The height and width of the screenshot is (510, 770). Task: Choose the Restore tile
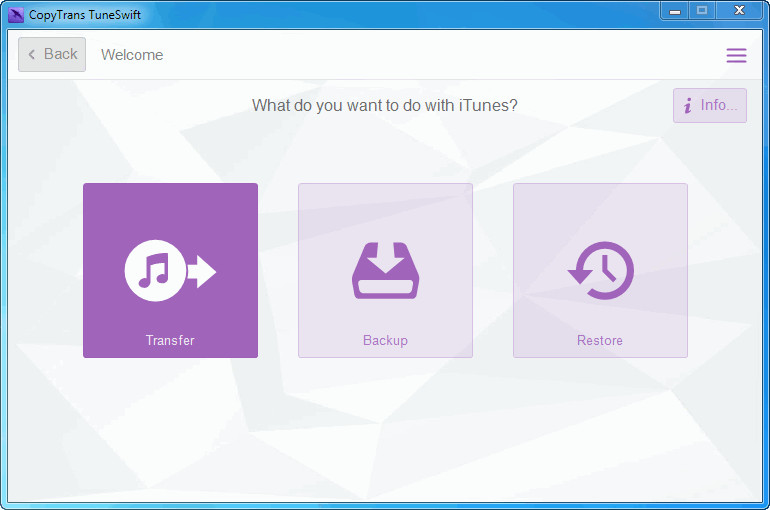tap(600, 270)
